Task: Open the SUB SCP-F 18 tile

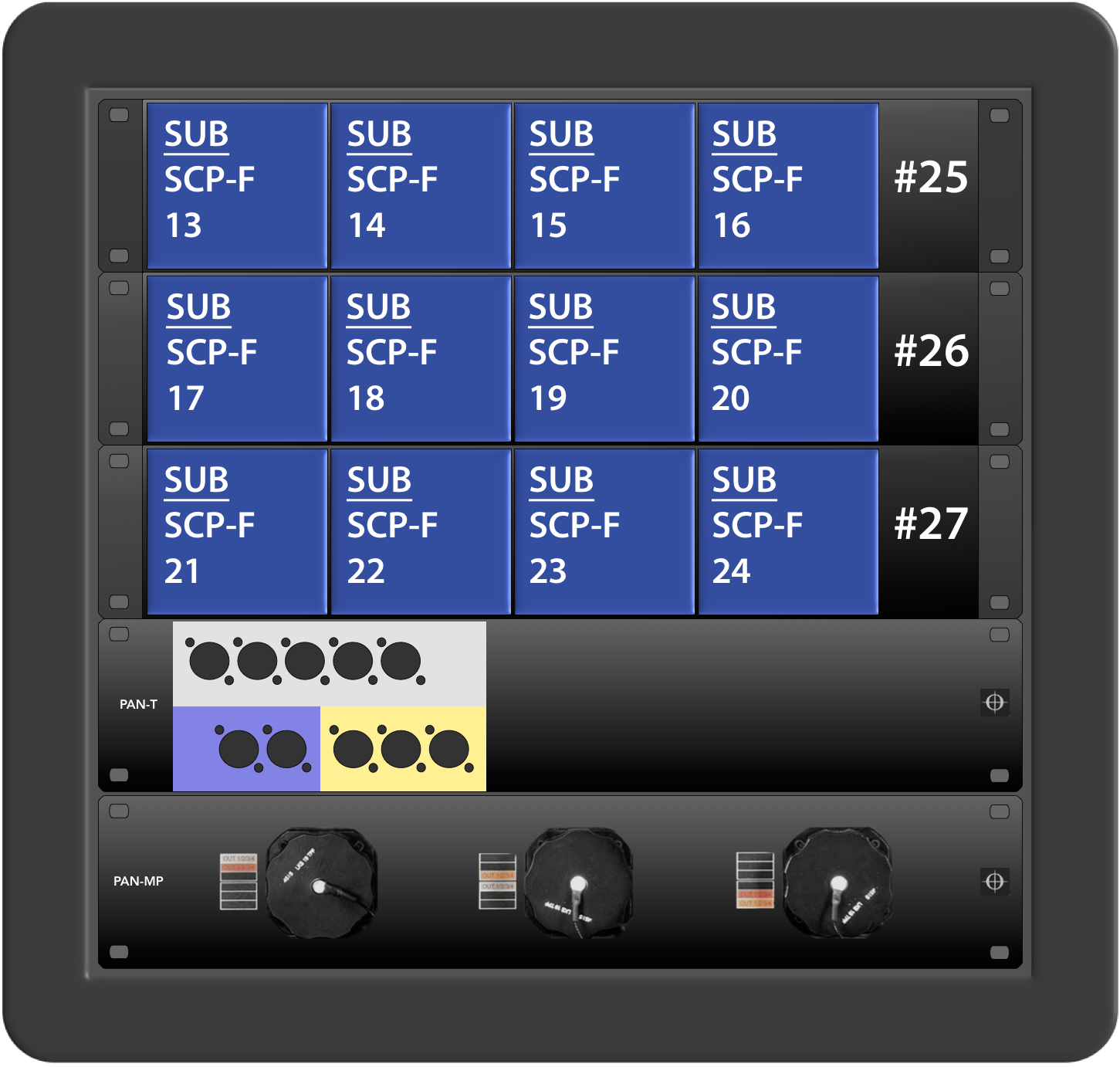Action: pyautogui.click(x=421, y=359)
